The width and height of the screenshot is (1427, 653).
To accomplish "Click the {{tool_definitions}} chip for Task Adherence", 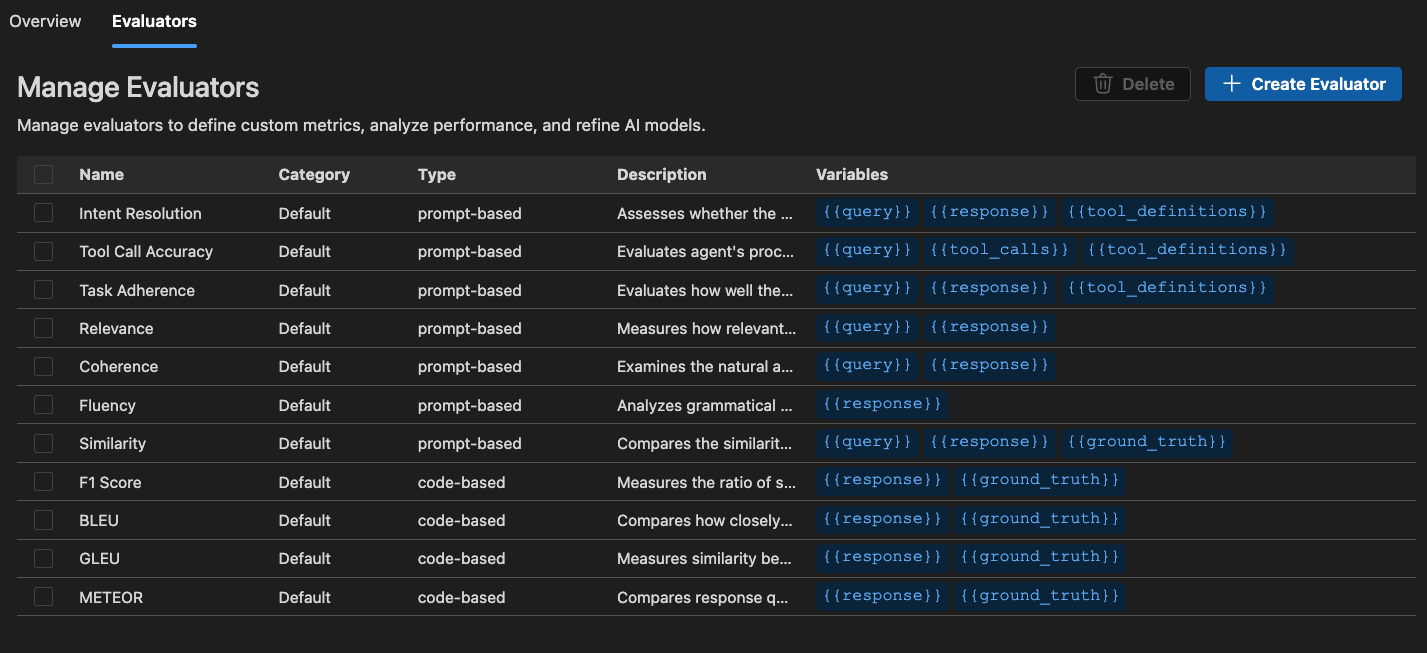I will 1167,287.
